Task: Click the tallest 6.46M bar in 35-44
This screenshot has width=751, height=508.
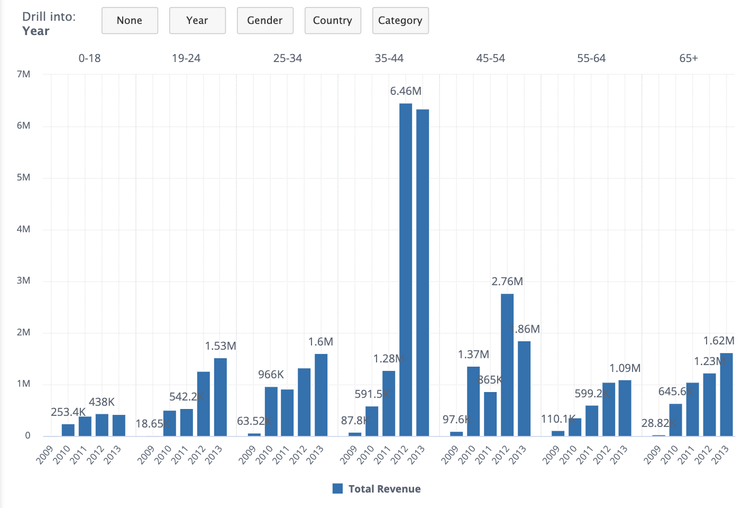Action: [x=406, y=270]
